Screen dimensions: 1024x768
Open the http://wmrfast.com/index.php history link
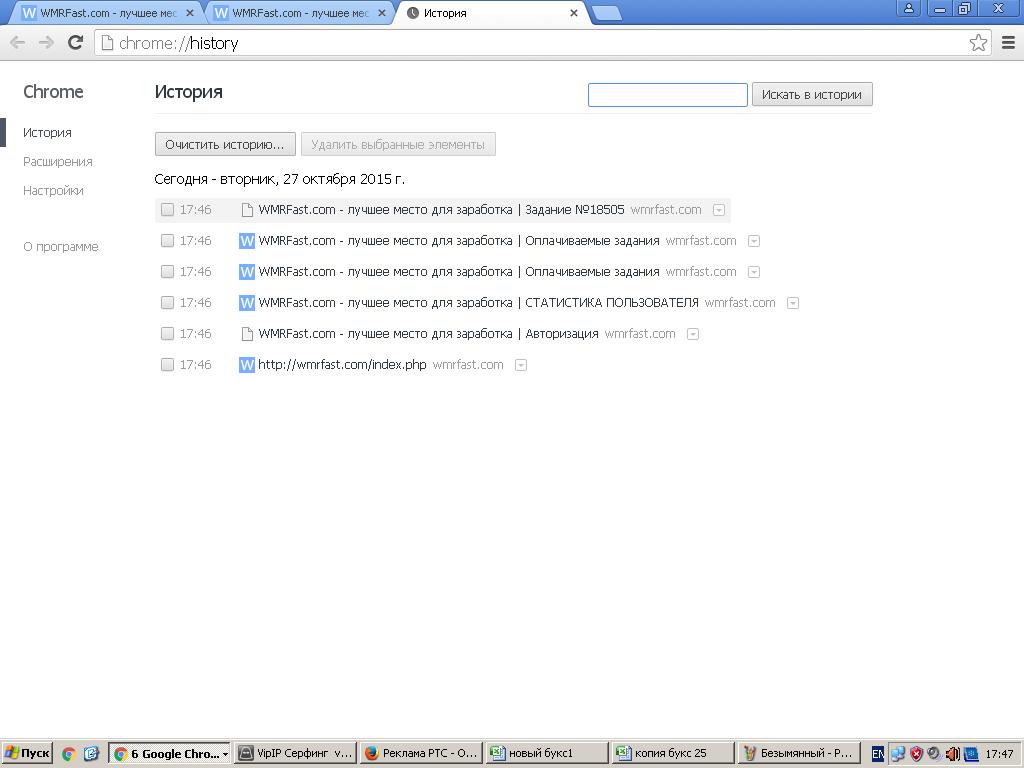[x=342, y=365]
